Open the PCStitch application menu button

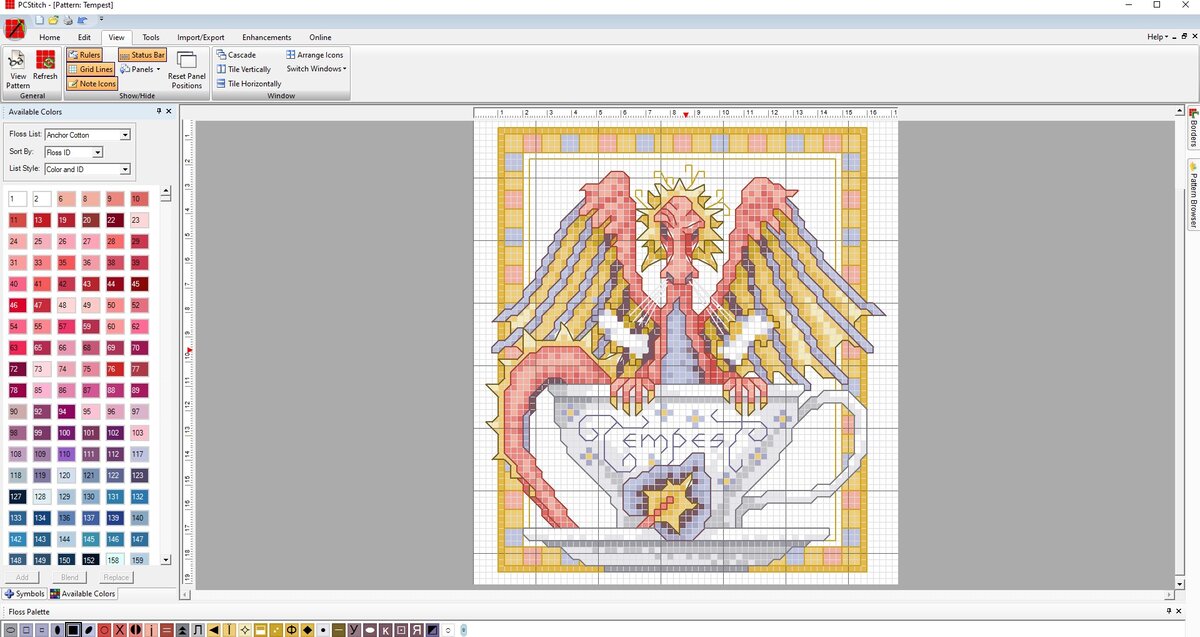coord(15,27)
